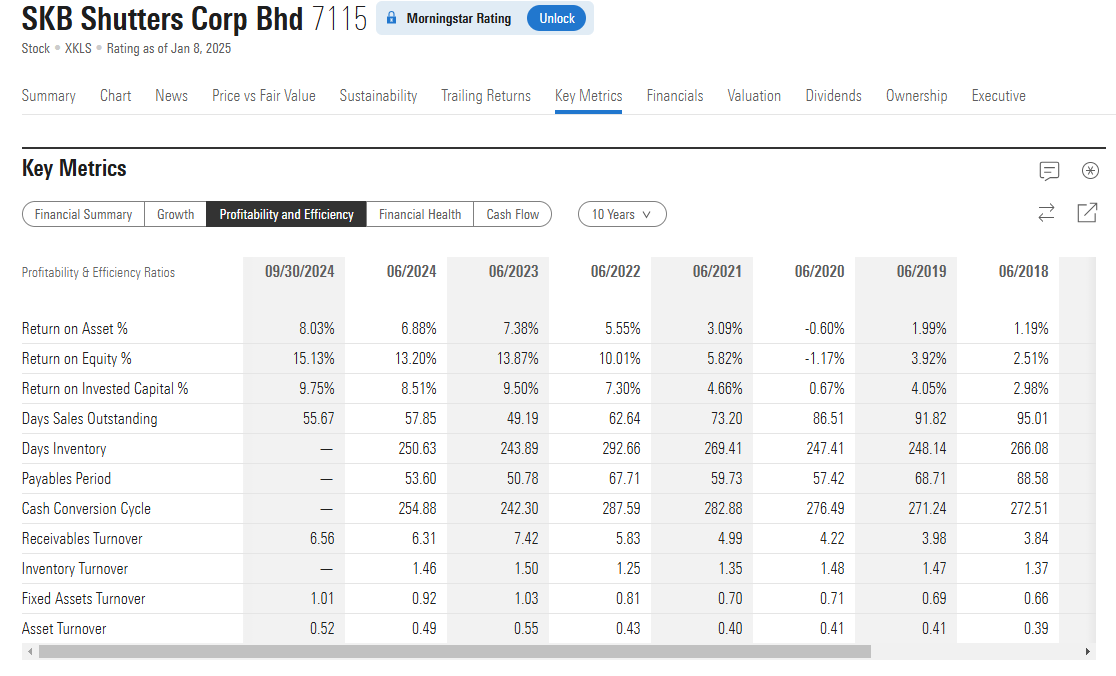The image size is (1116, 676).
Task: Open the export external link icon
Action: click(1087, 213)
